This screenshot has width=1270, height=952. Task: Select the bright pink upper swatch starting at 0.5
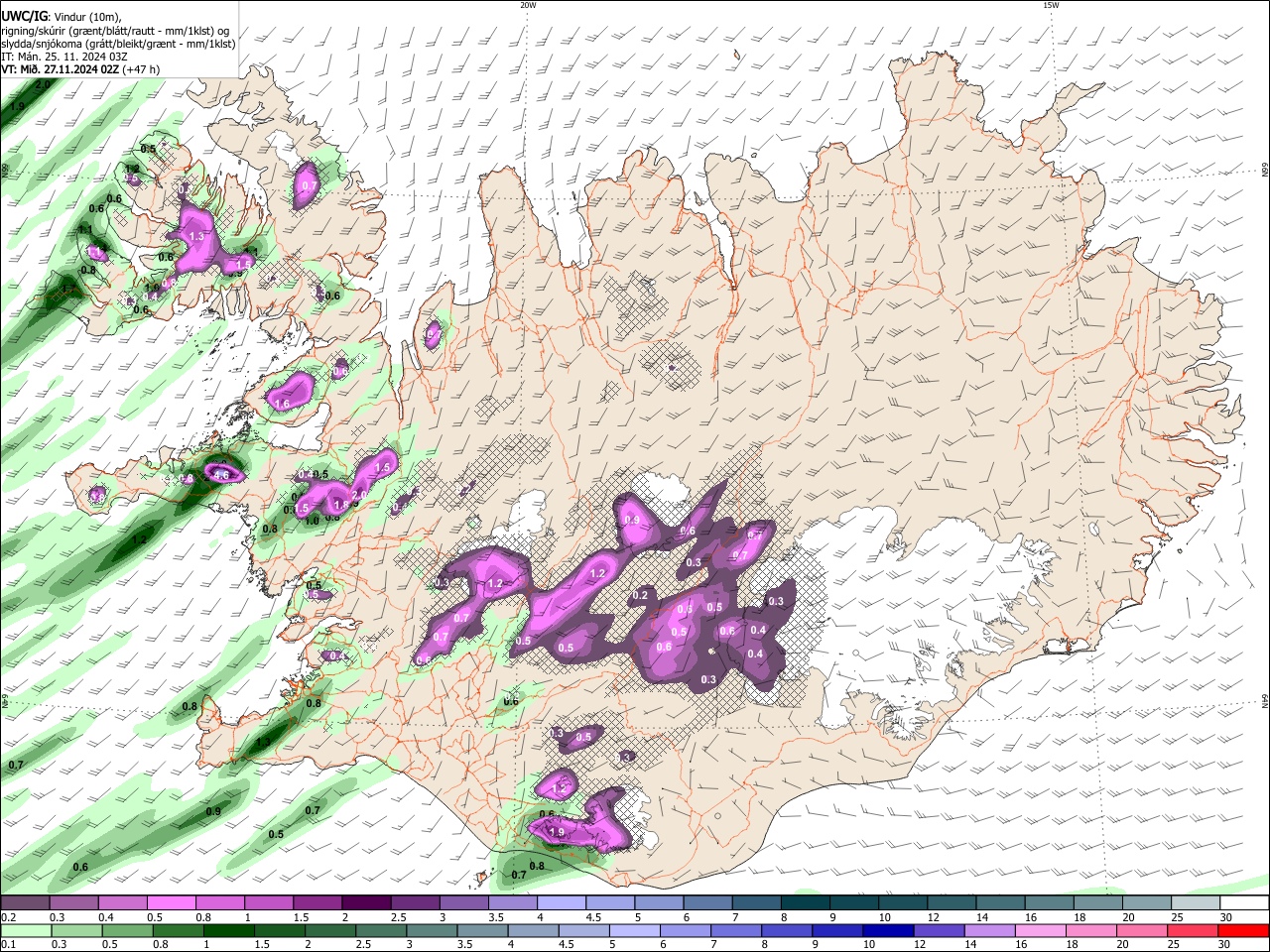pyautogui.click(x=170, y=902)
